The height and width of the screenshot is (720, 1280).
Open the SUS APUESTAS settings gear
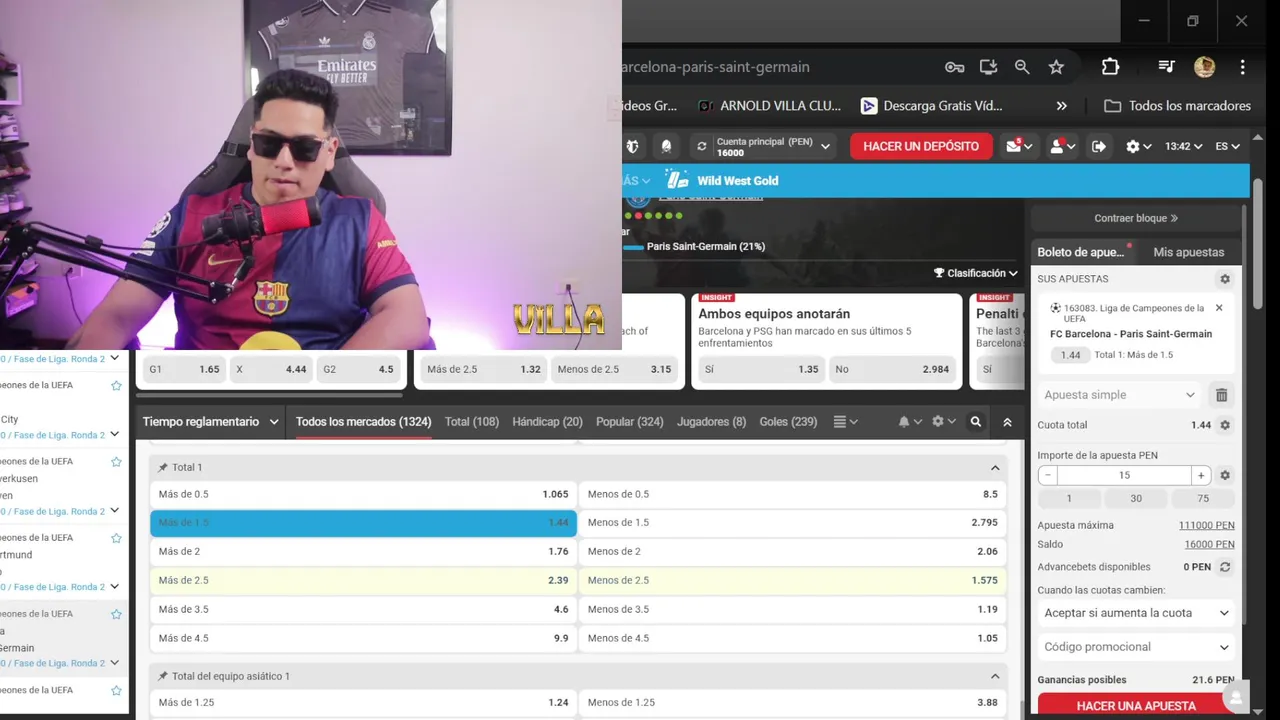[x=1225, y=279]
